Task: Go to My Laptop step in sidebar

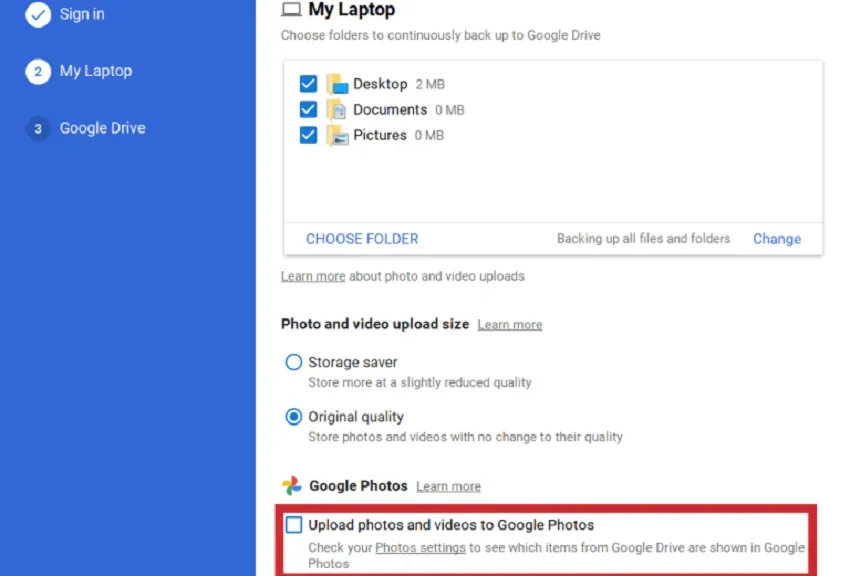Action: [x=96, y=71]
